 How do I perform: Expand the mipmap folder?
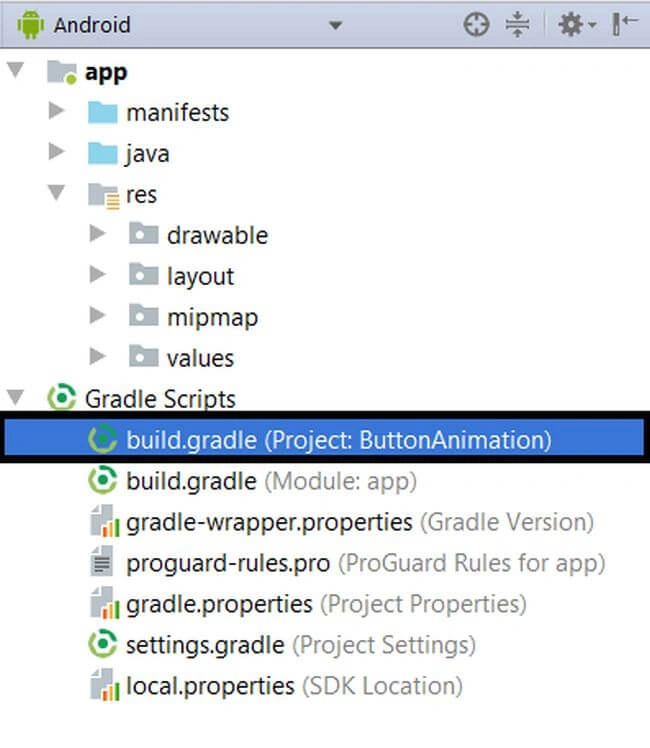(98, 315)
